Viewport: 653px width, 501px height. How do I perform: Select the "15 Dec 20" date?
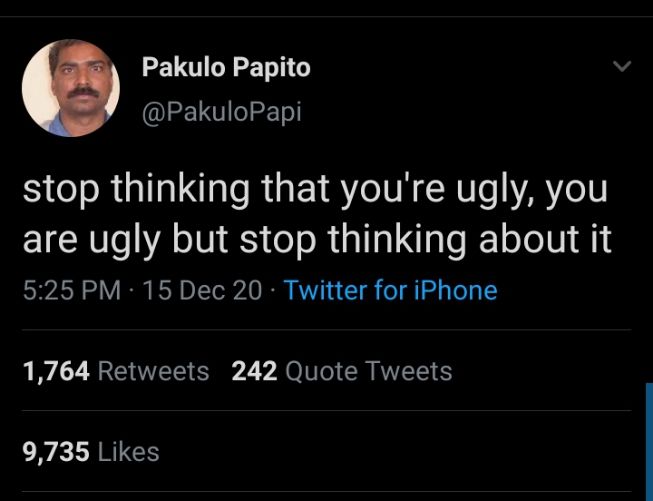click(x=203, y=291)
